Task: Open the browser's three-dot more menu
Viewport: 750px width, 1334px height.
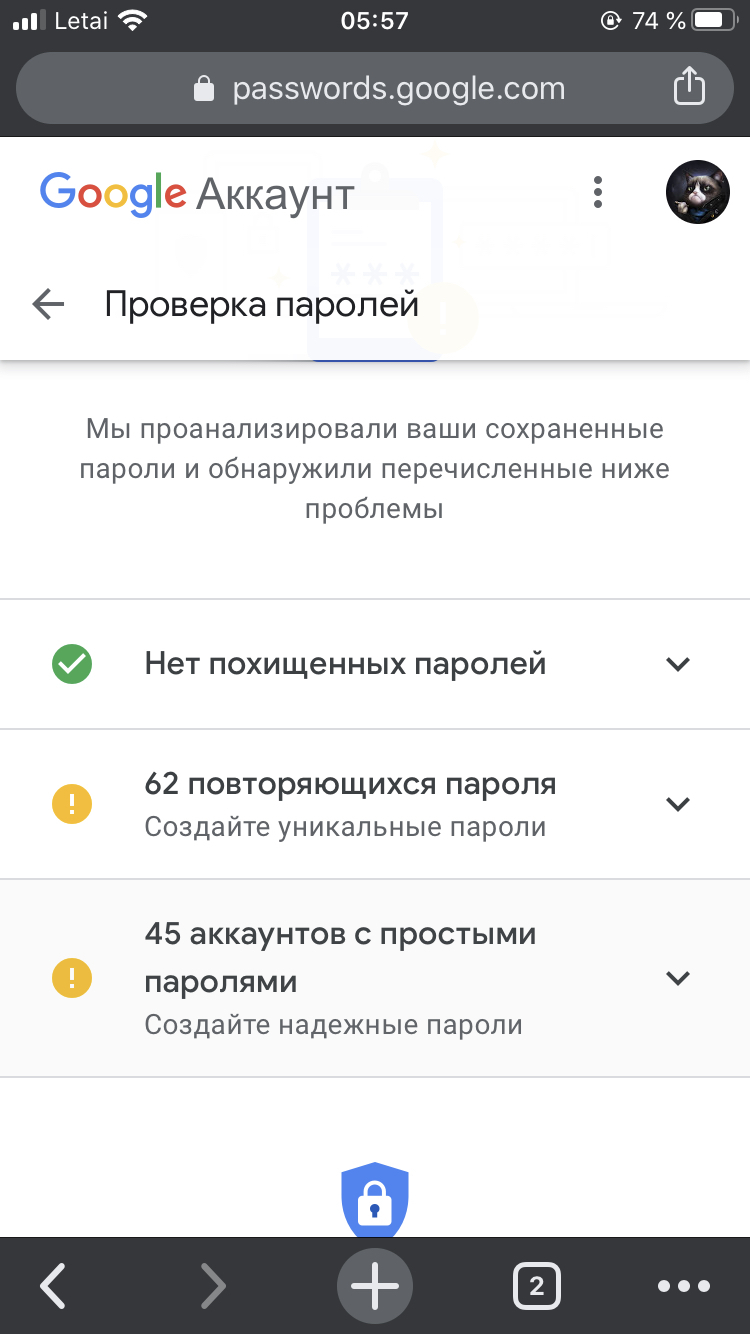Action: pyautogui.click(x=684, y=1286)
